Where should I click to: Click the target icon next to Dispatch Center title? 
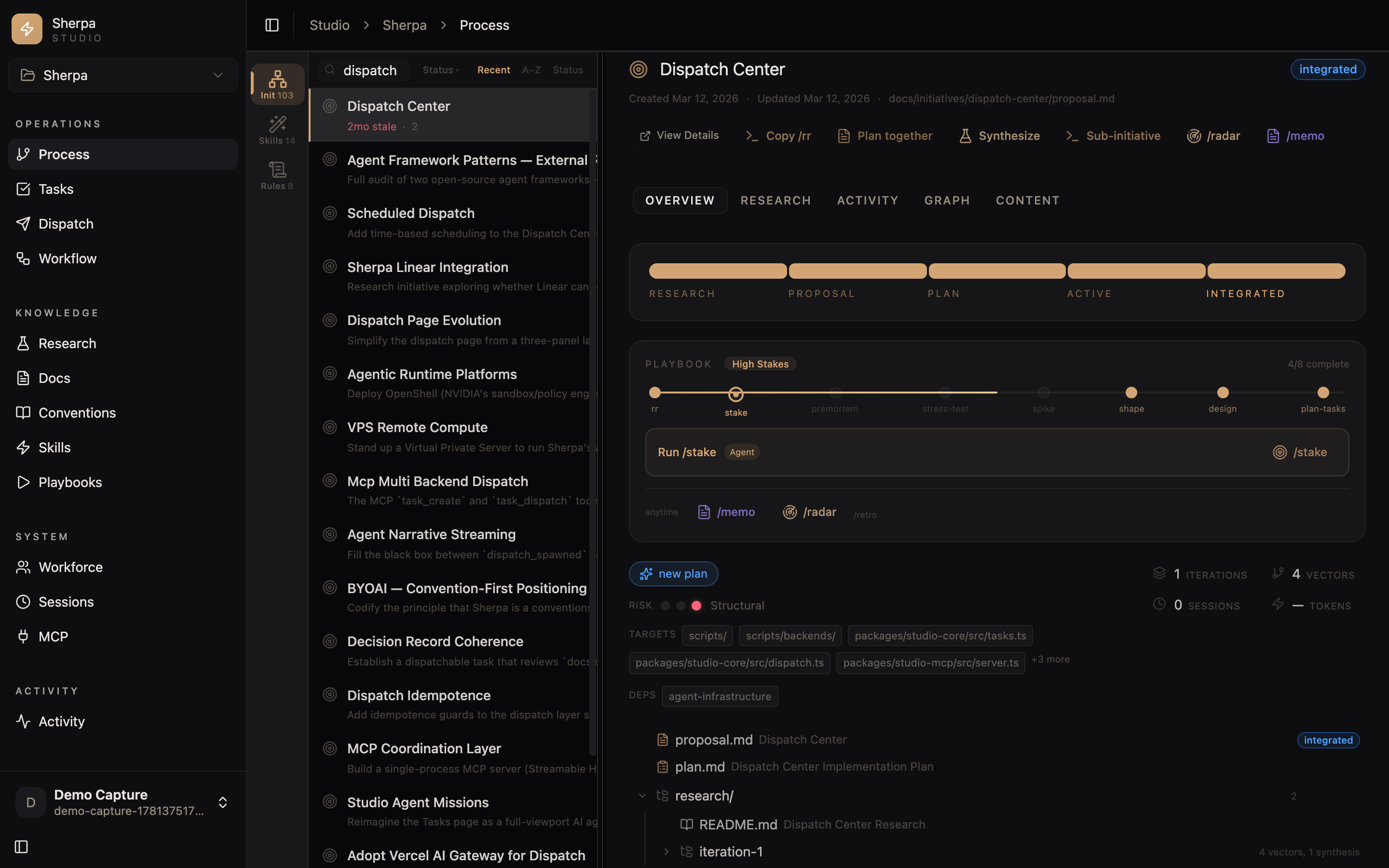tap(638, 69)
